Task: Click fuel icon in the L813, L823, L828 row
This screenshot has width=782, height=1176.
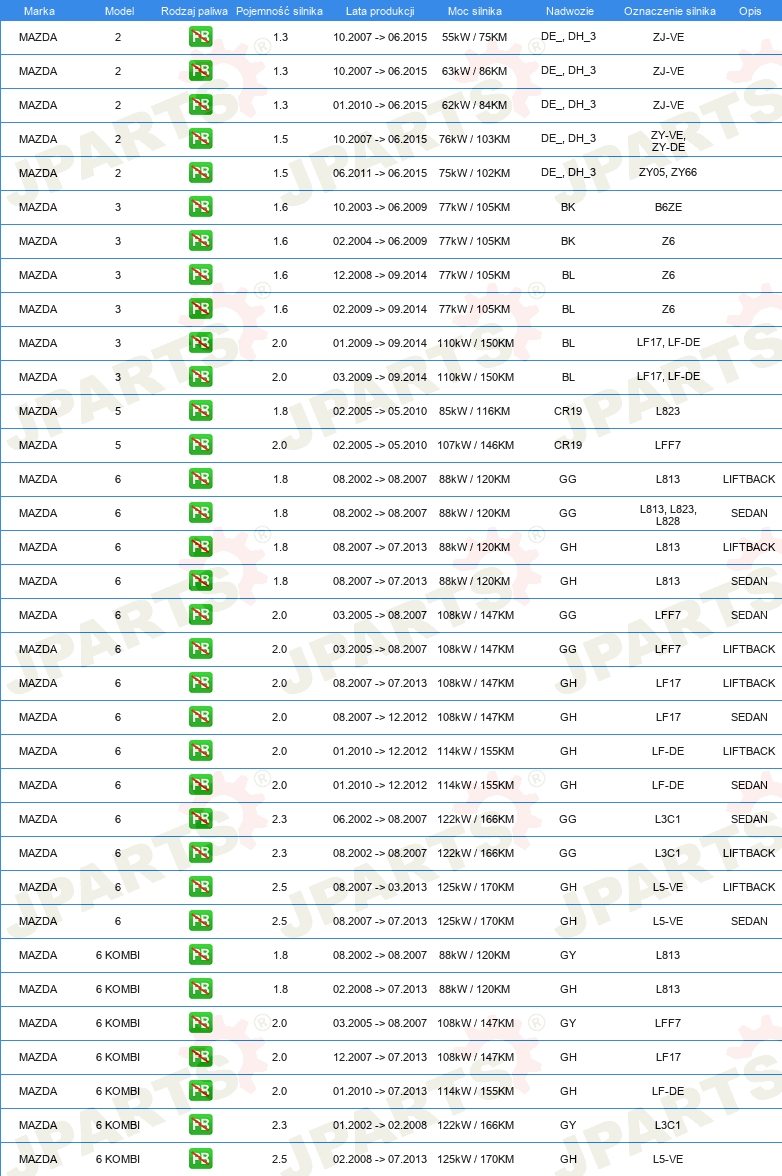Action: (200, 513)
